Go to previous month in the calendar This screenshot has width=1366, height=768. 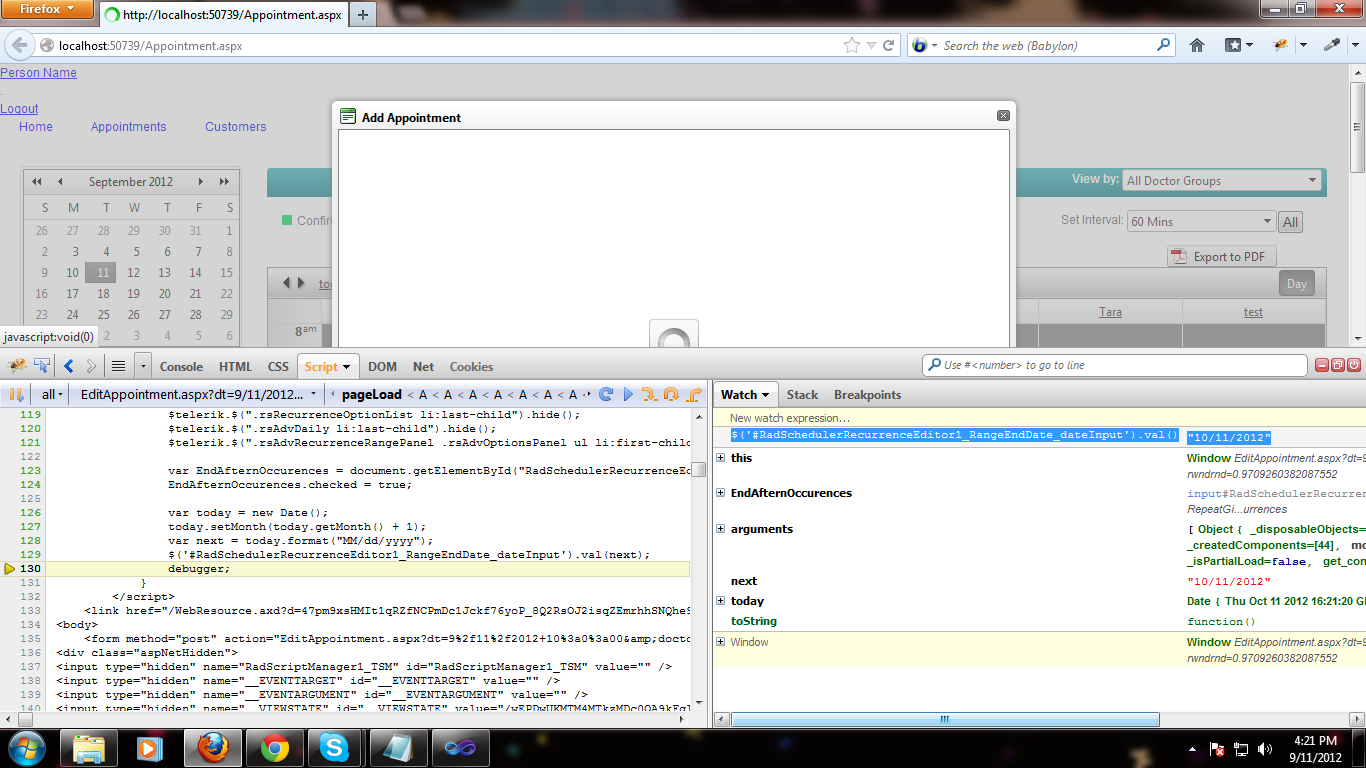[60, 182]
